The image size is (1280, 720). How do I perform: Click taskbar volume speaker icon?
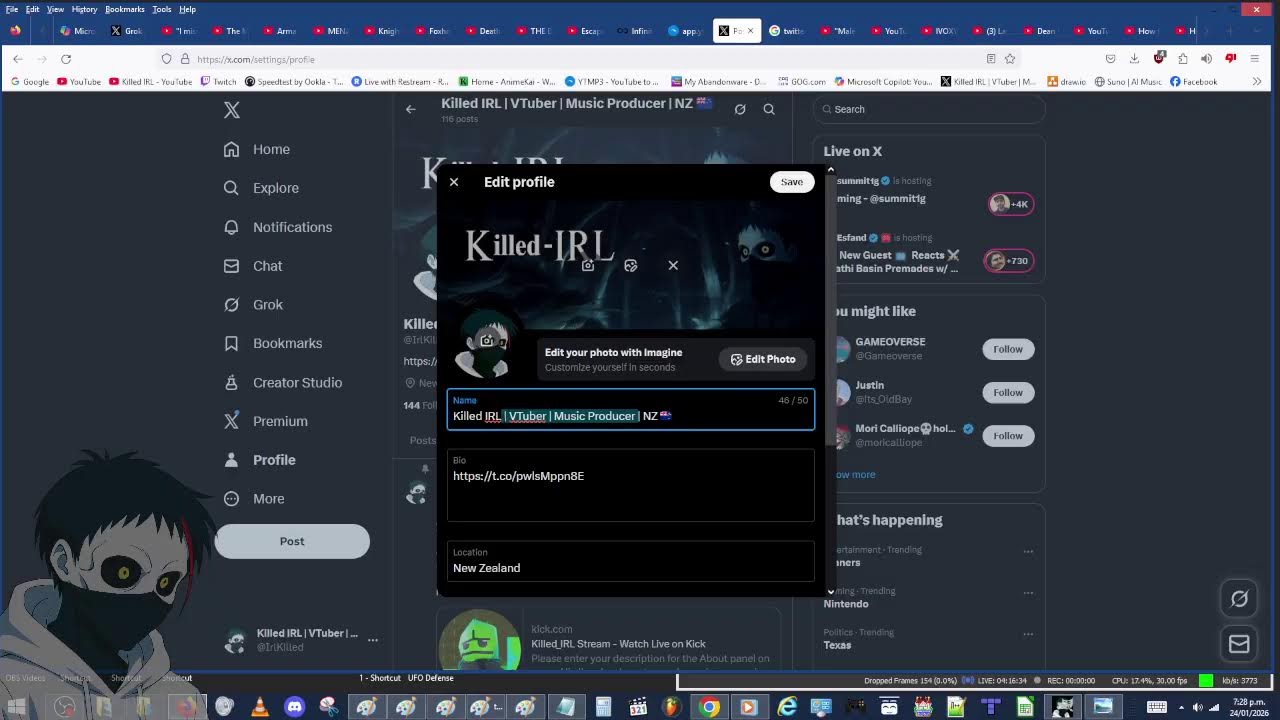click(1198, 707)
